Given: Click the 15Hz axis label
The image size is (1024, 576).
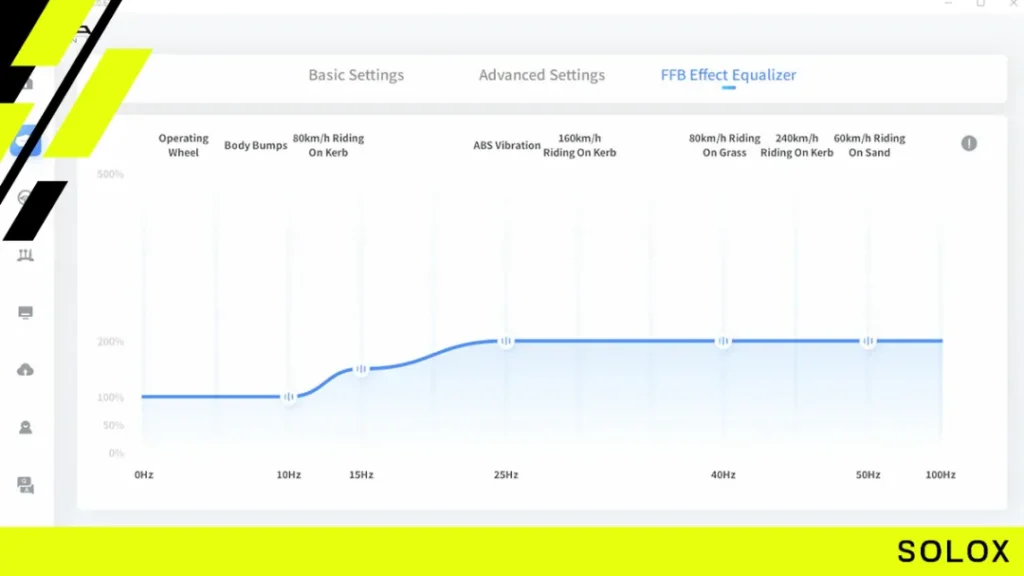Looking at the screenshot, I should coord(361,475).
